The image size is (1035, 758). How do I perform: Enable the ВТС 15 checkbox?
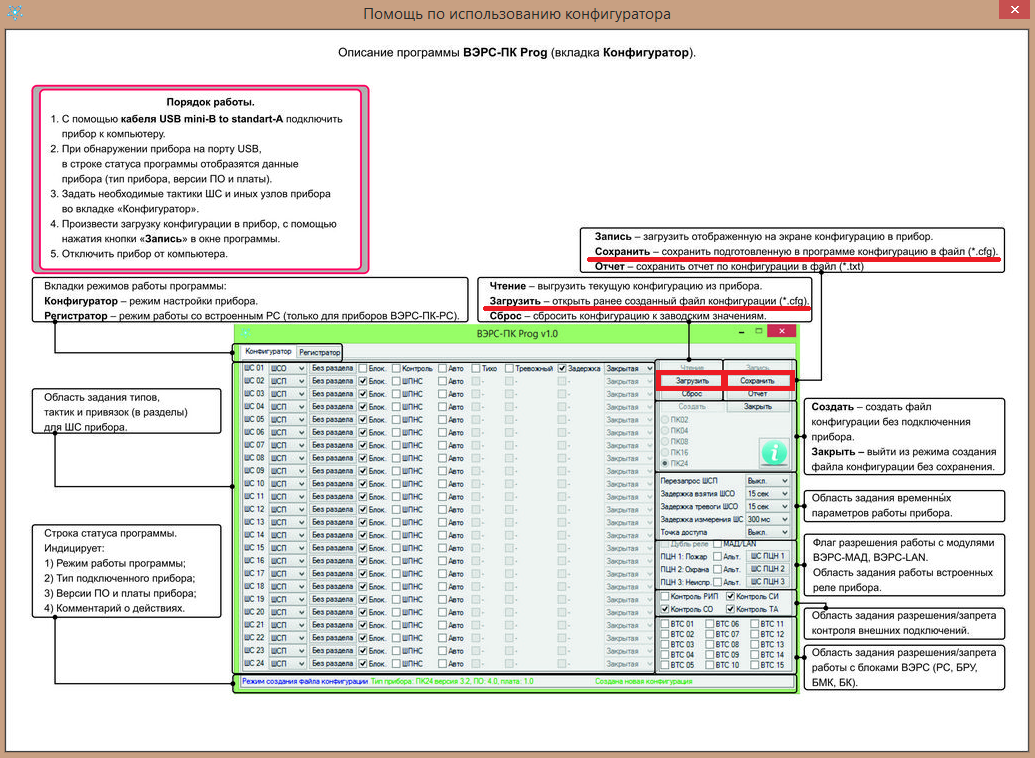pos(754,666)
